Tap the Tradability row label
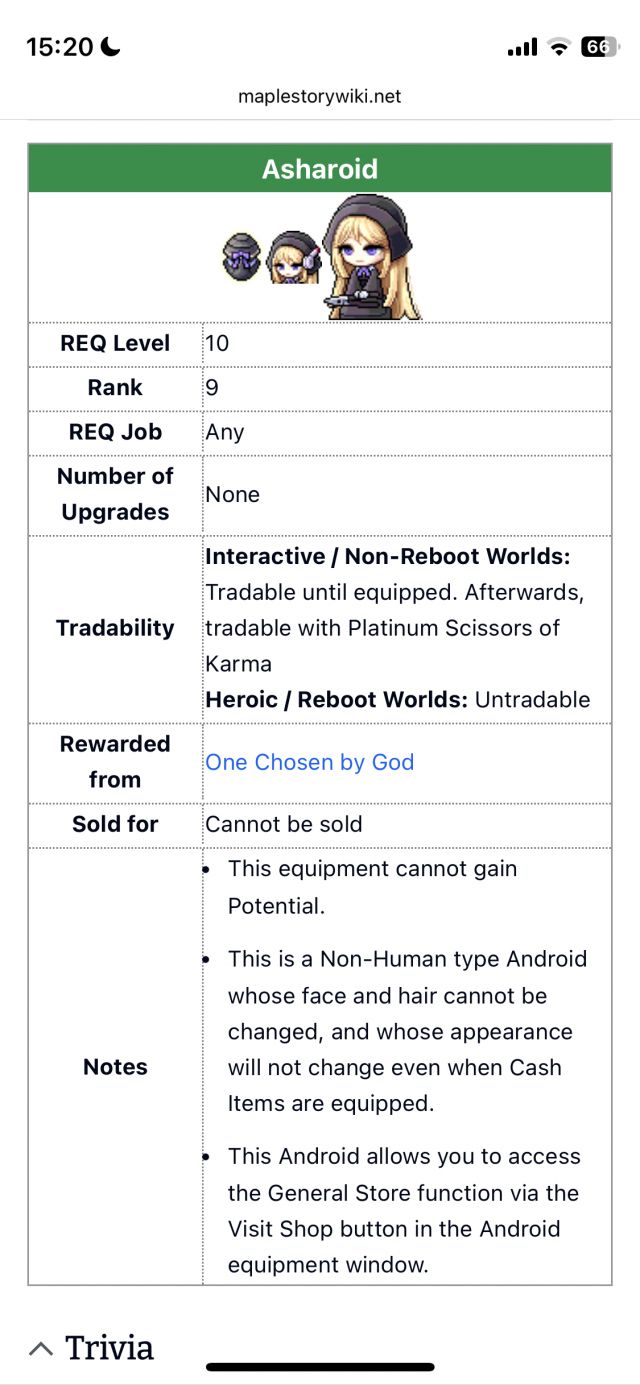Viewport: 640px width, 1385px height. 115,628
